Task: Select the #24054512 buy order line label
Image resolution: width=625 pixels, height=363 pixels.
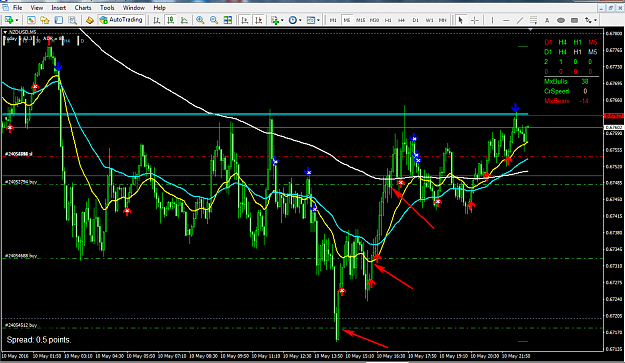Action: coord(21,325)
